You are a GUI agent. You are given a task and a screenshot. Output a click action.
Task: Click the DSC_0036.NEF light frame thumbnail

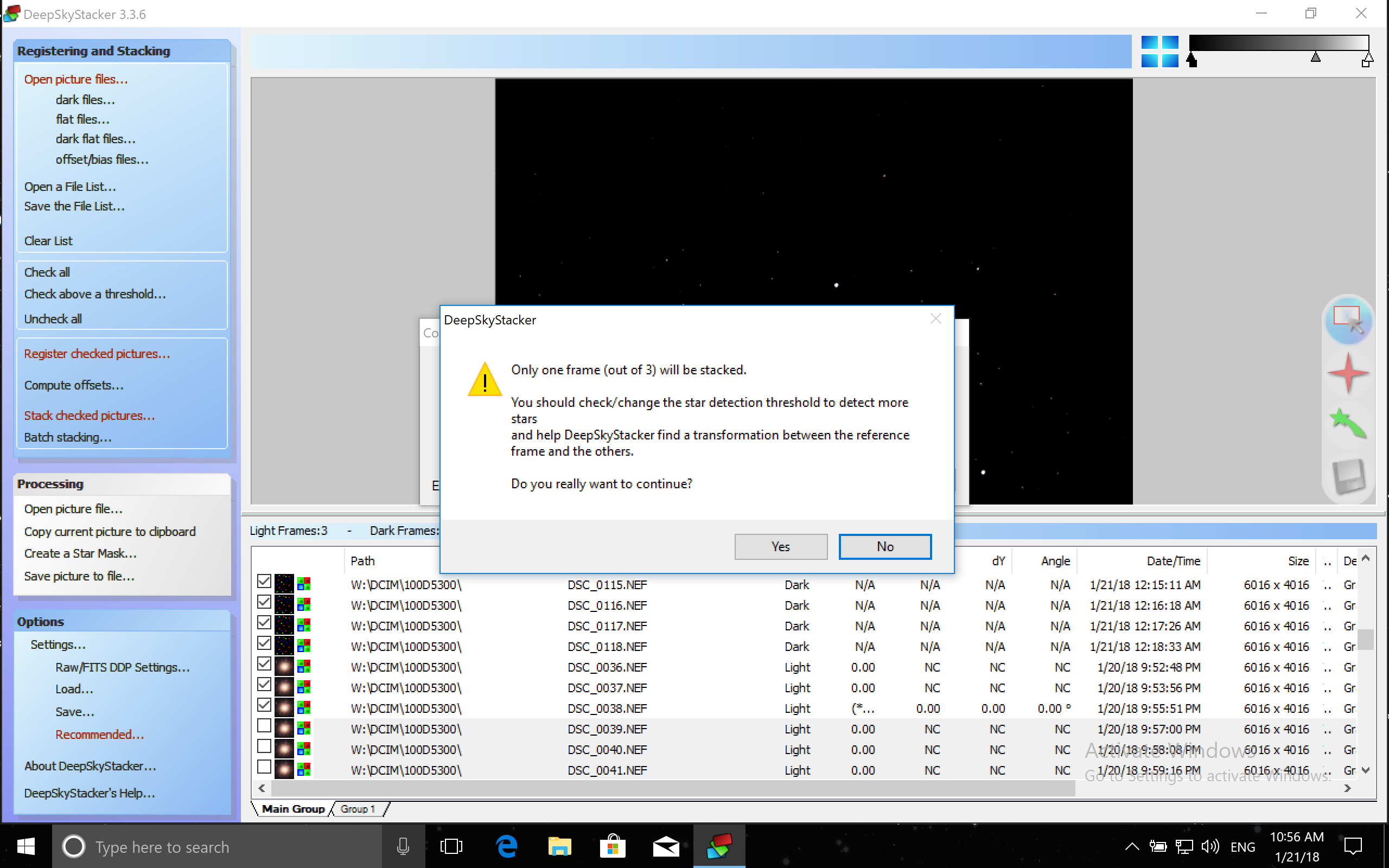click(284, 667)
